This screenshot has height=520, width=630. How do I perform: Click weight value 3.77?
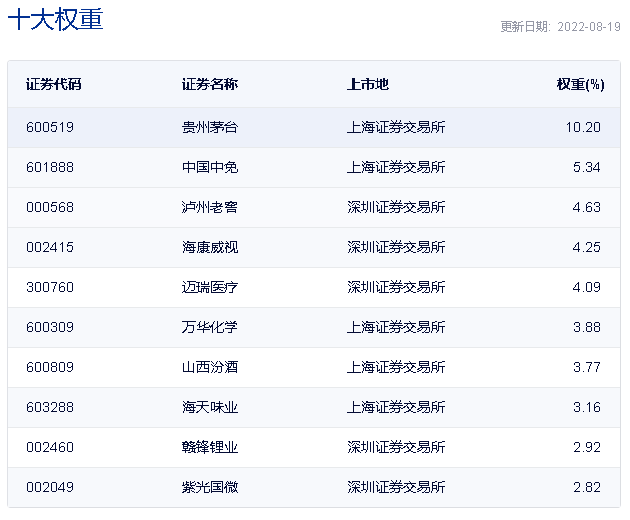click(587, 367)
